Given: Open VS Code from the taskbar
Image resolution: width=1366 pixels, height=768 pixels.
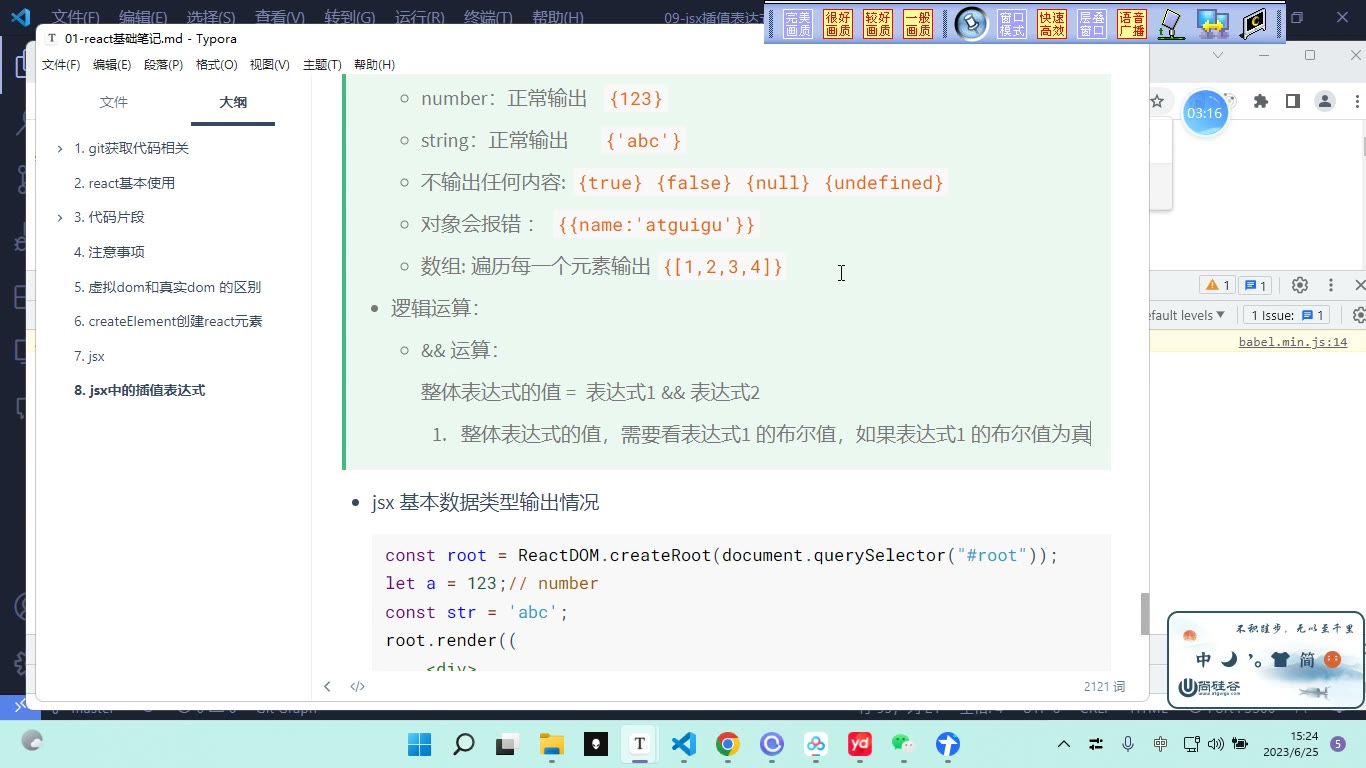Looking at the screenshot, I should pyautogui.click(x=684, y=744).
